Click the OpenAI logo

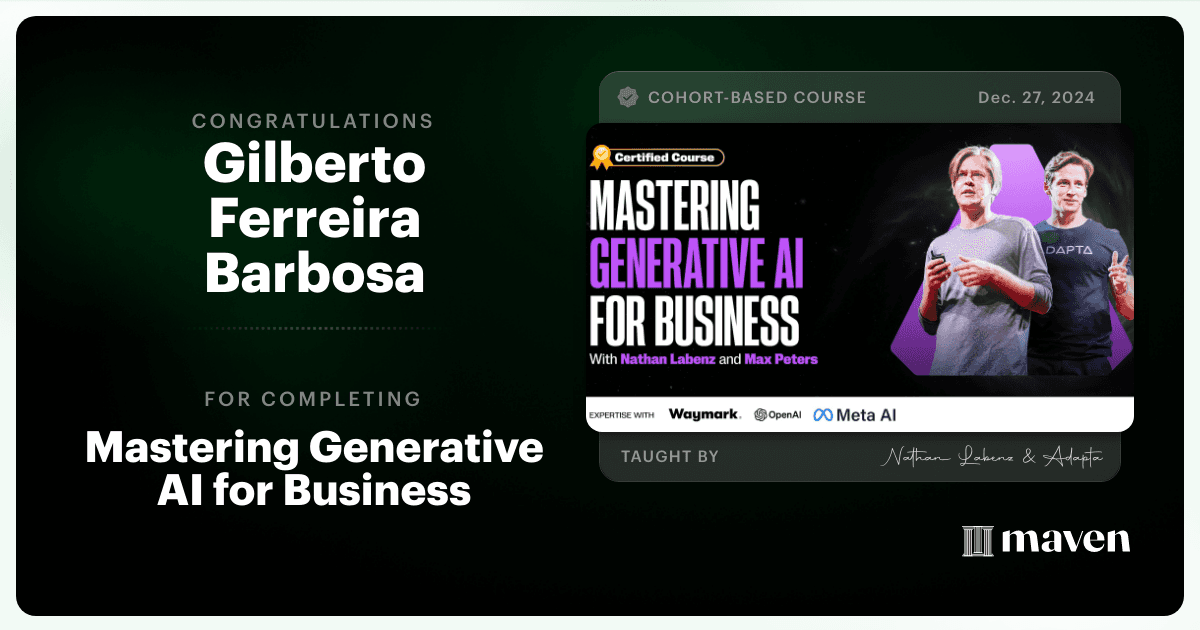pos(778,414)
